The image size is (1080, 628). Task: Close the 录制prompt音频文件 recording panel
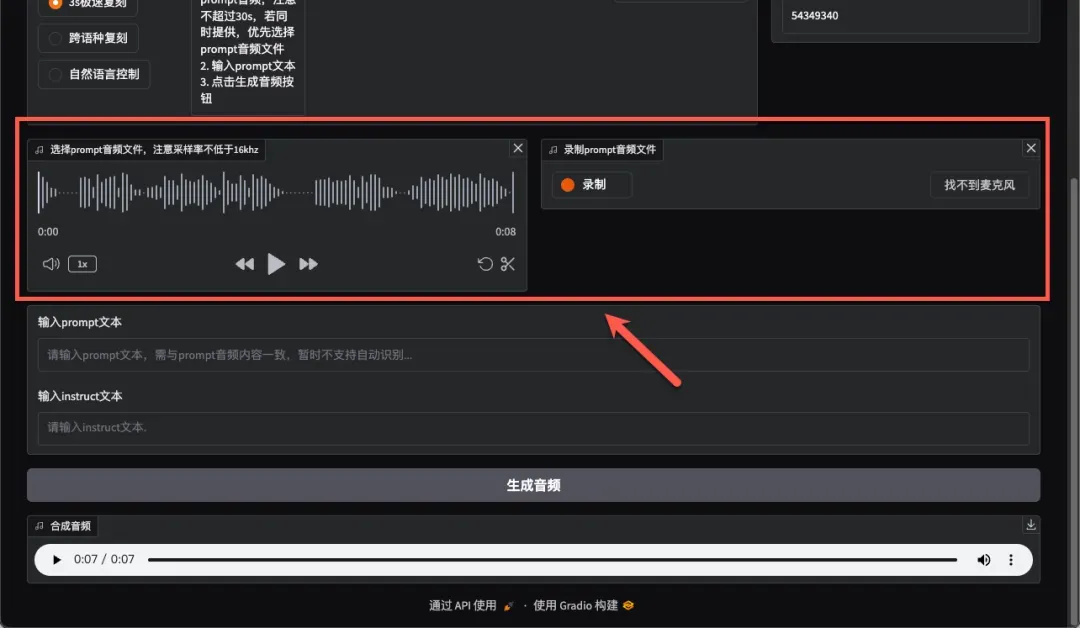pos(1031,148)
